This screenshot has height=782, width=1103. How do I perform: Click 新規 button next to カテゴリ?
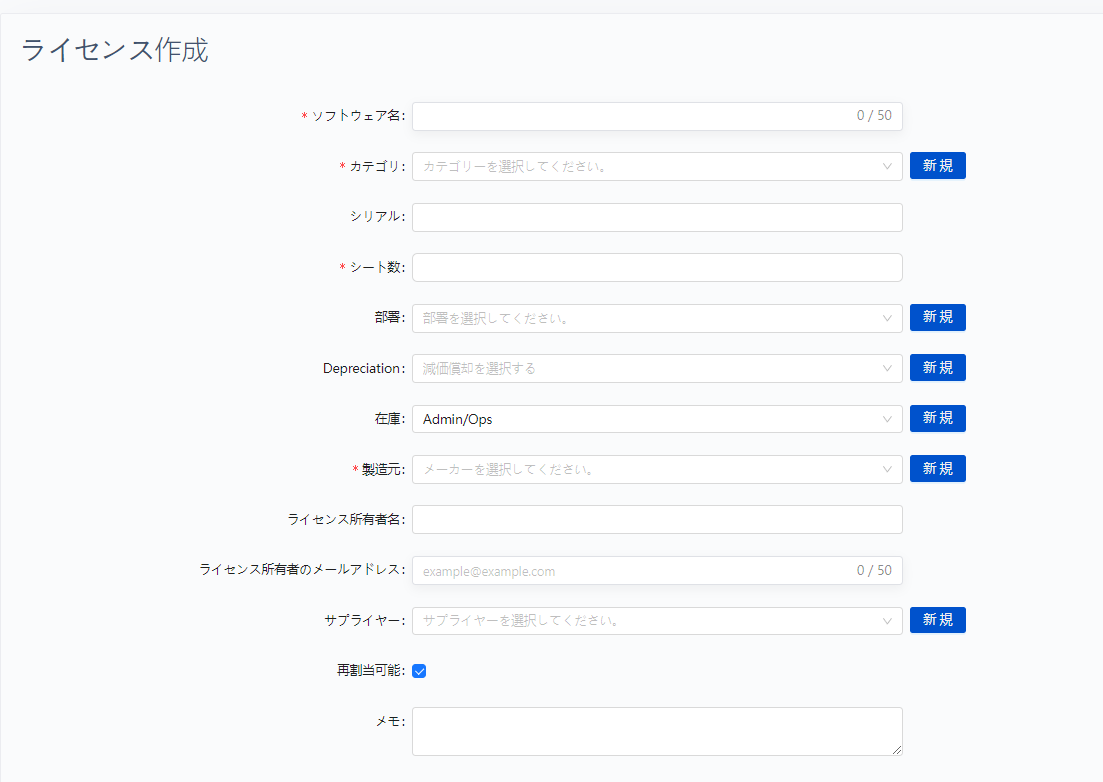(x=937, y=166)
